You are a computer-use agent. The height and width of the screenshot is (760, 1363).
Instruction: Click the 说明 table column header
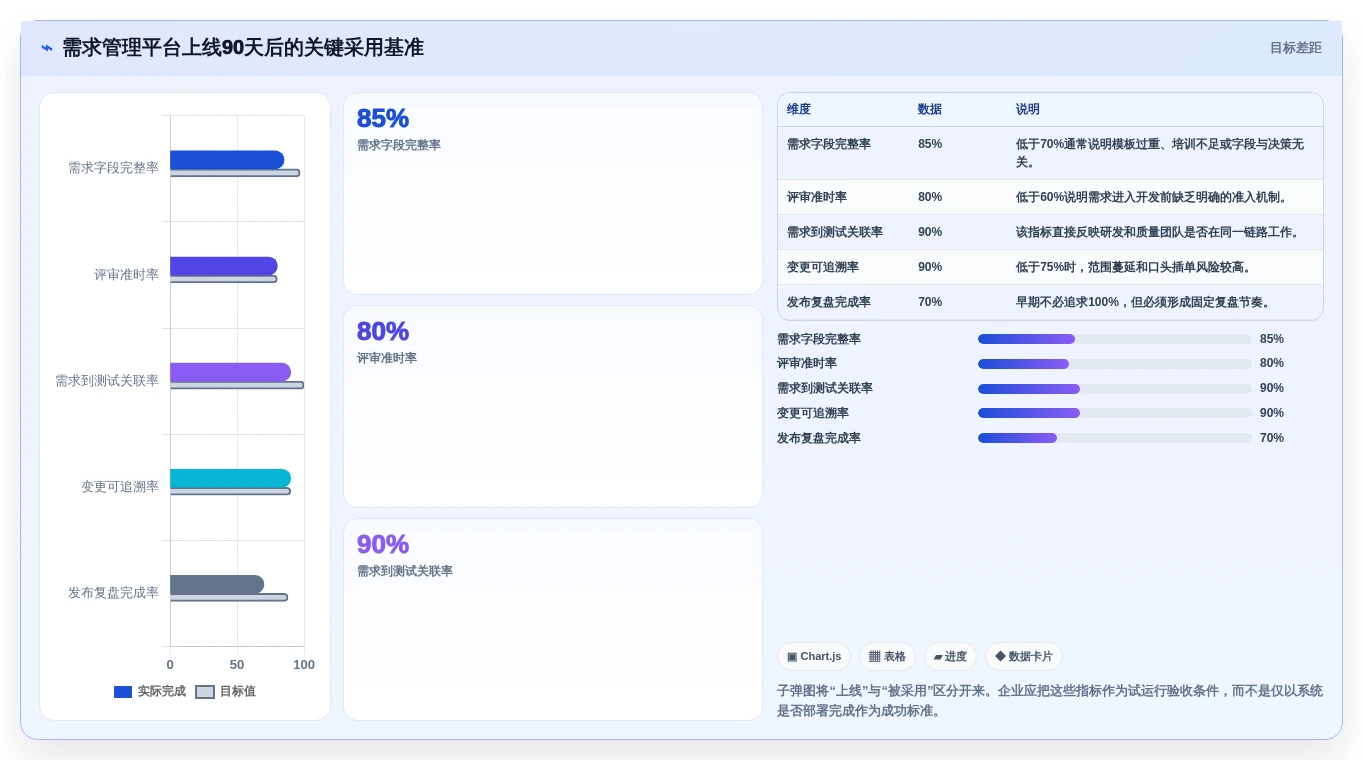click(x=1028, y=110)
